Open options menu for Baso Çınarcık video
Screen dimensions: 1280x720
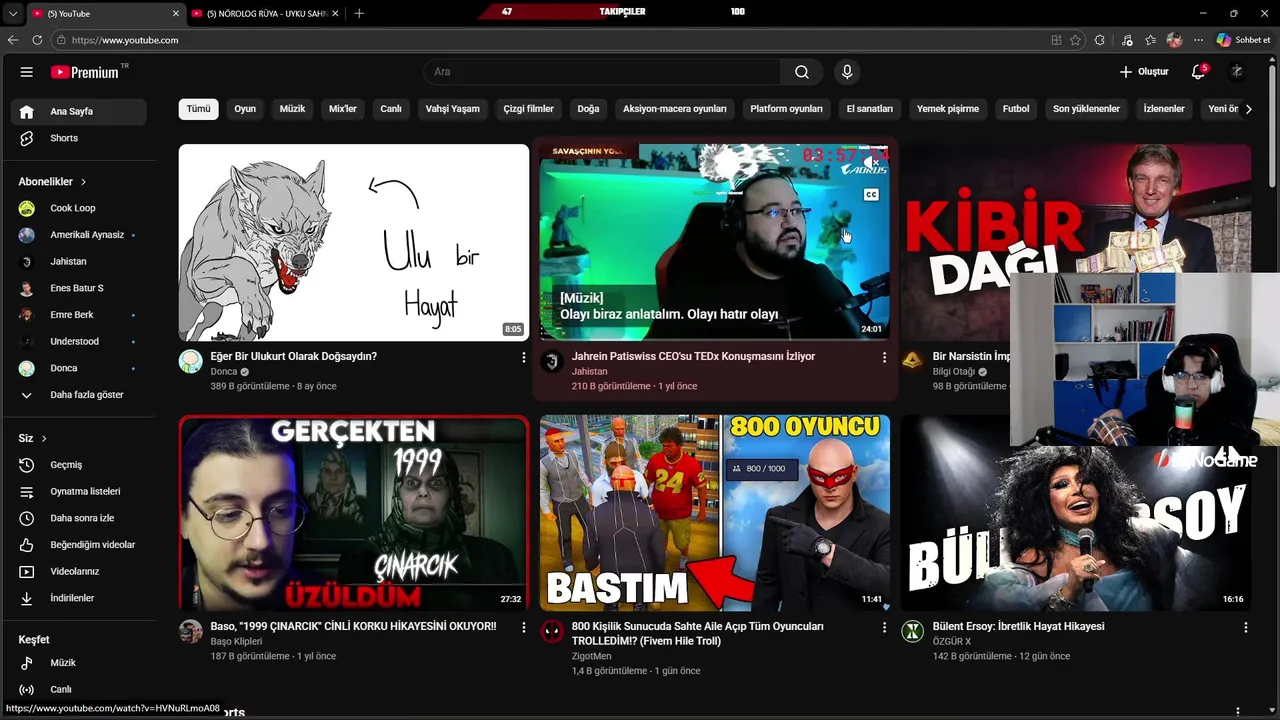[x=523, y=627]
